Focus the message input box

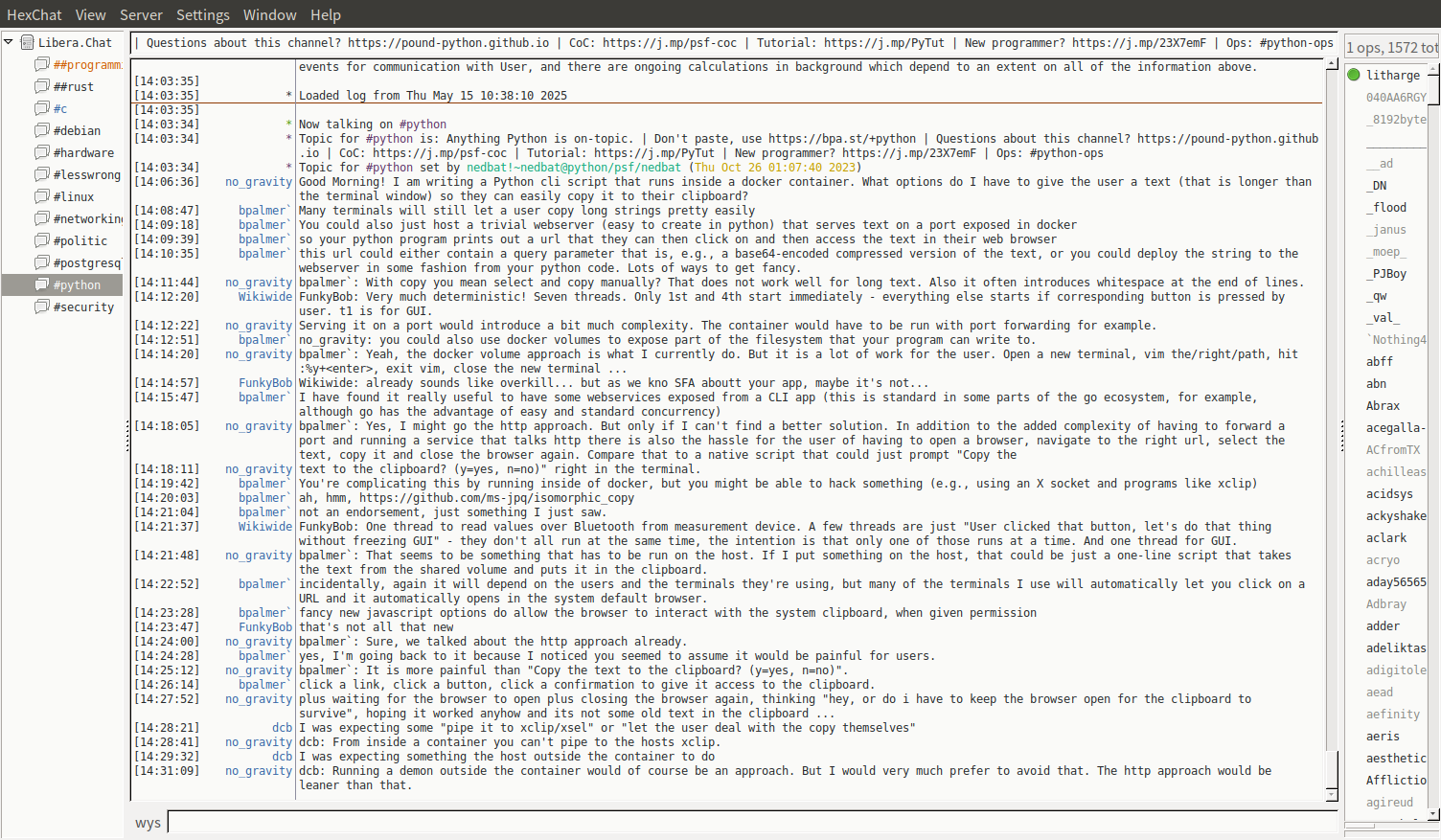click(752, 823)
